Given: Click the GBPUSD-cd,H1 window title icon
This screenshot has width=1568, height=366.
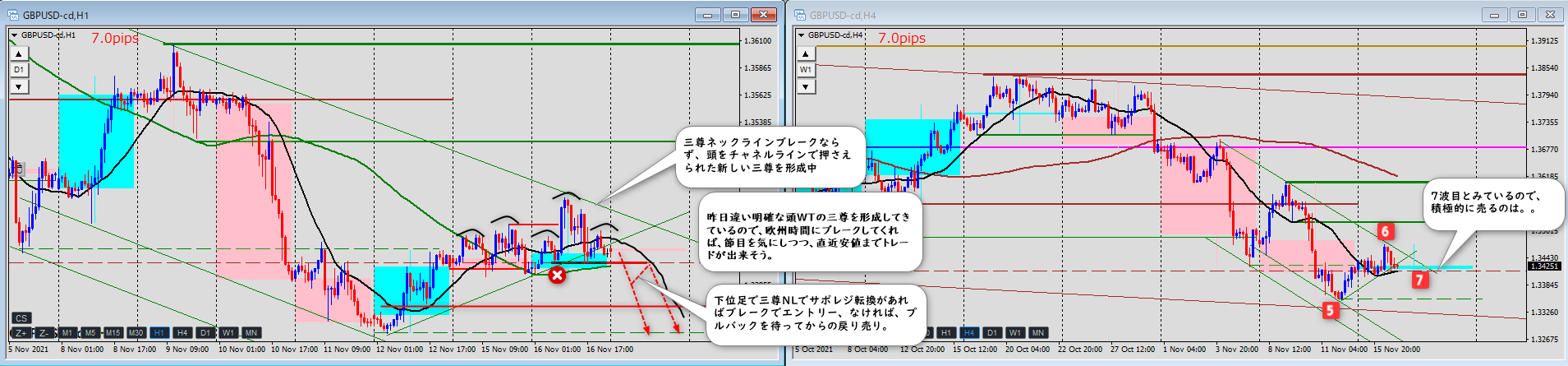Looking at the screenshot, I should coord(12,15).
